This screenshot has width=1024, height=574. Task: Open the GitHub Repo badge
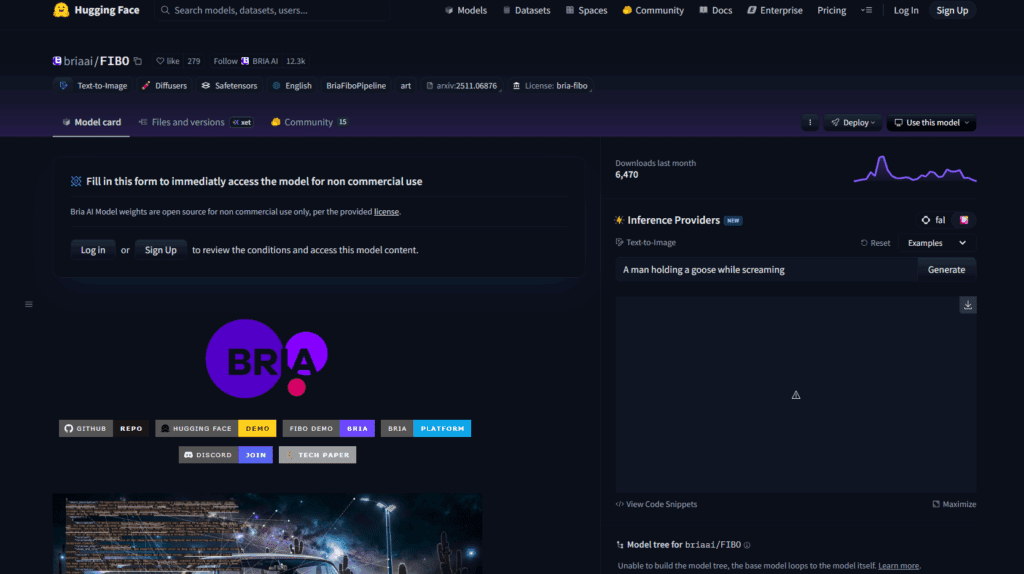tap(104, 428)
